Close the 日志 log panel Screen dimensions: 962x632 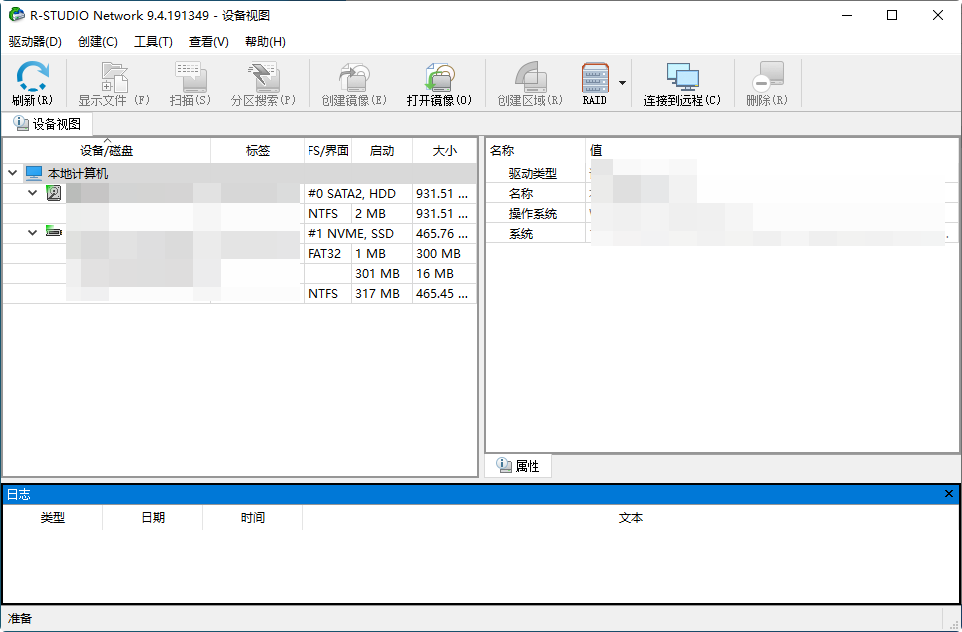point(948,493)
